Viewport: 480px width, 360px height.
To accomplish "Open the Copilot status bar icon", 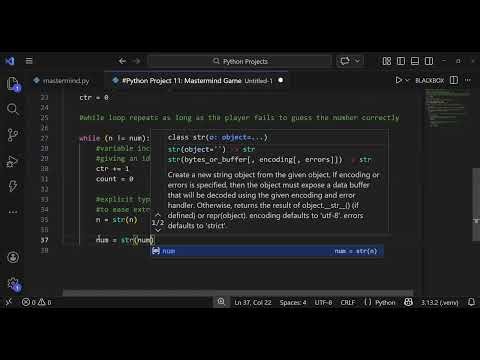I will tap(408, 302).
